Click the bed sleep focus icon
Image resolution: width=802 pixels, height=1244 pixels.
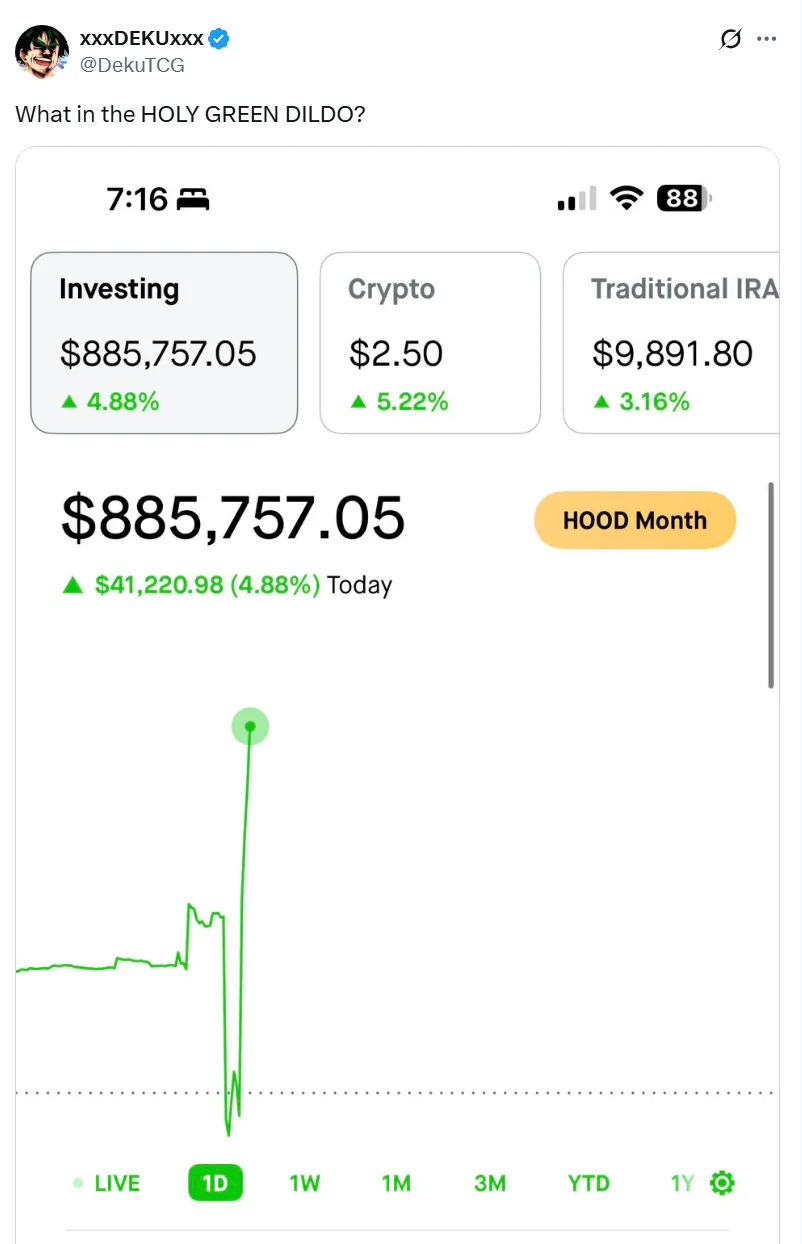point(192,200)
